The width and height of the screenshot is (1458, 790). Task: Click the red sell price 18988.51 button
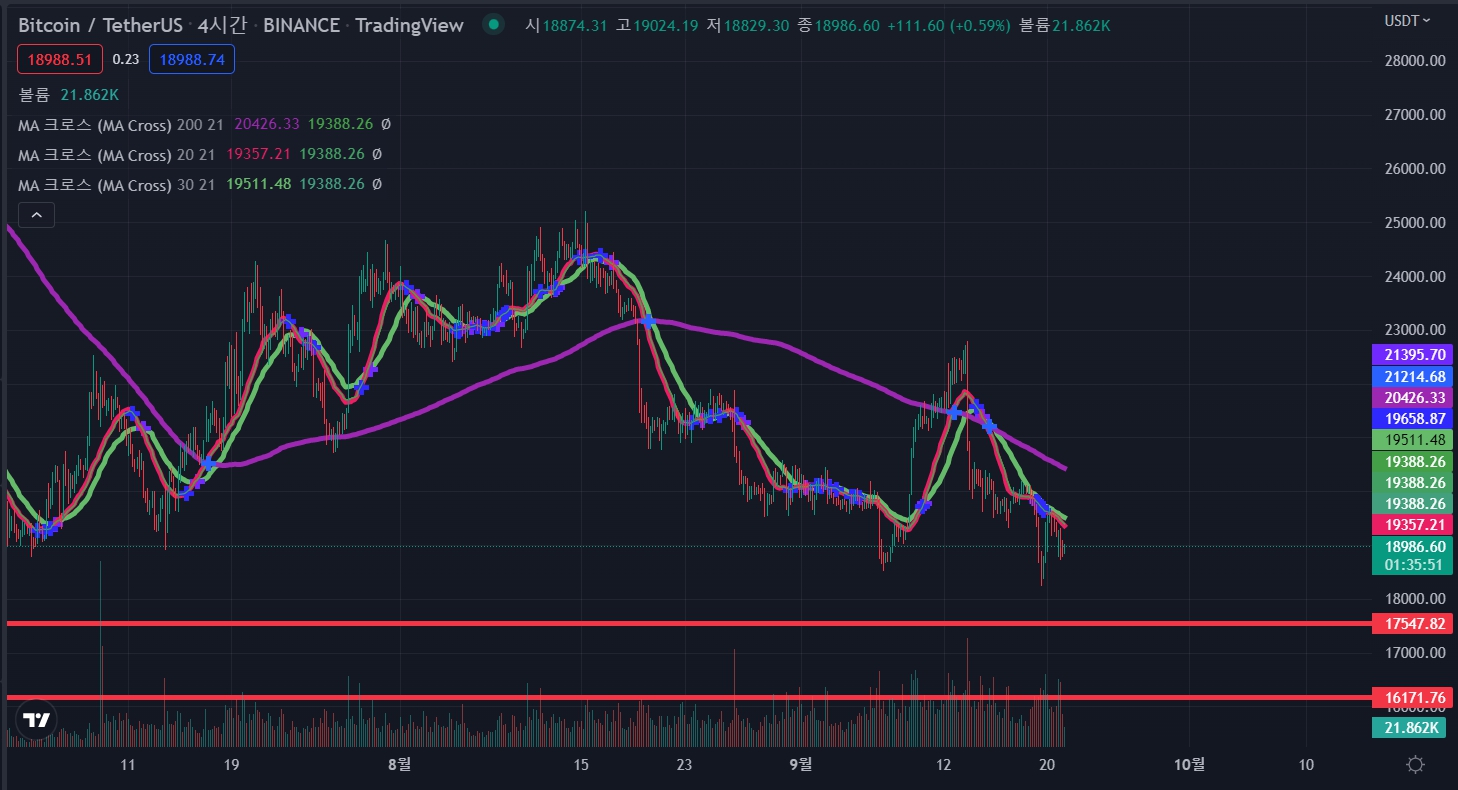[60, 60]
